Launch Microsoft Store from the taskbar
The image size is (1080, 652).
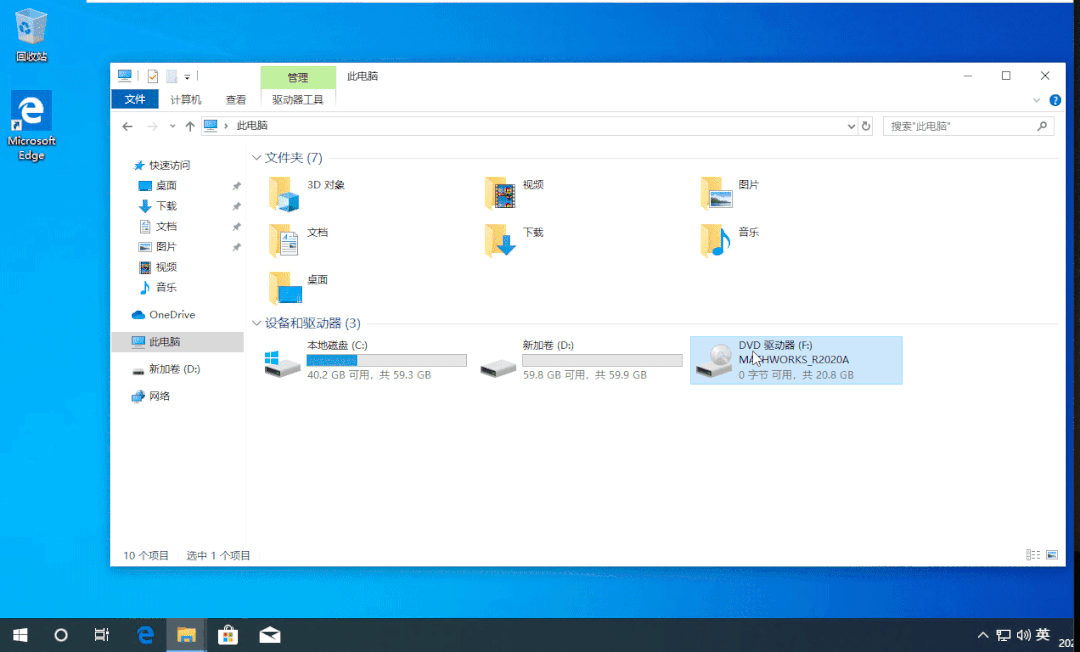click(x=228, y=635)
